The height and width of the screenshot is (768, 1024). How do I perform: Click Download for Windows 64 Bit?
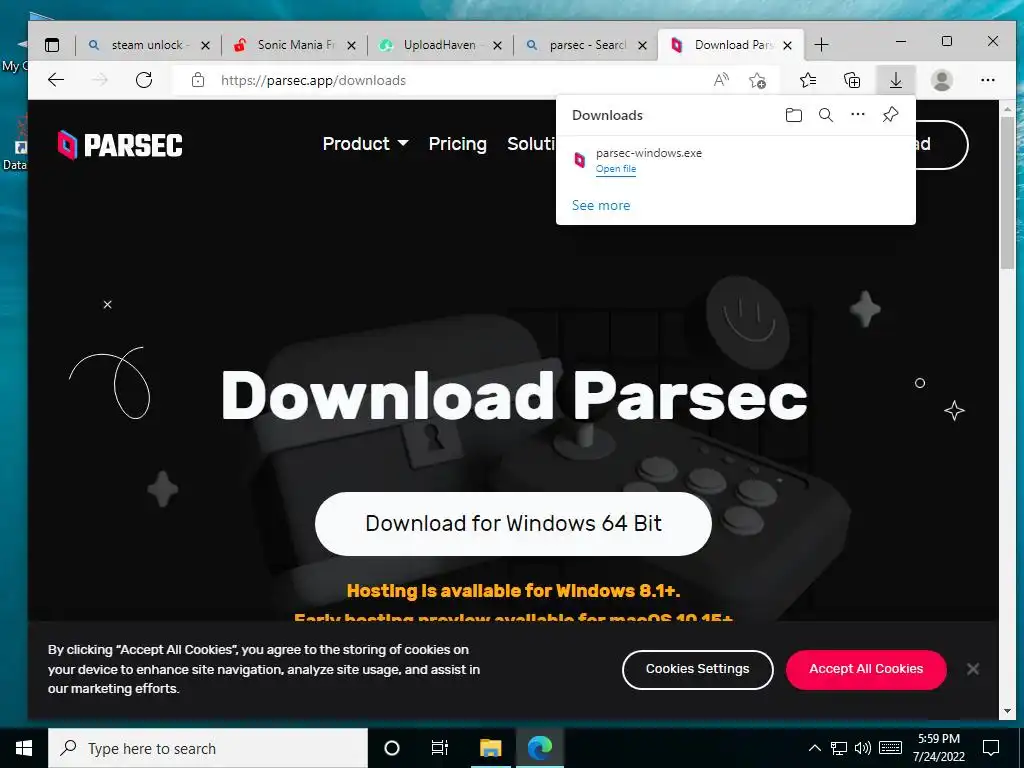pyautogui.click(x=513, y=524)
